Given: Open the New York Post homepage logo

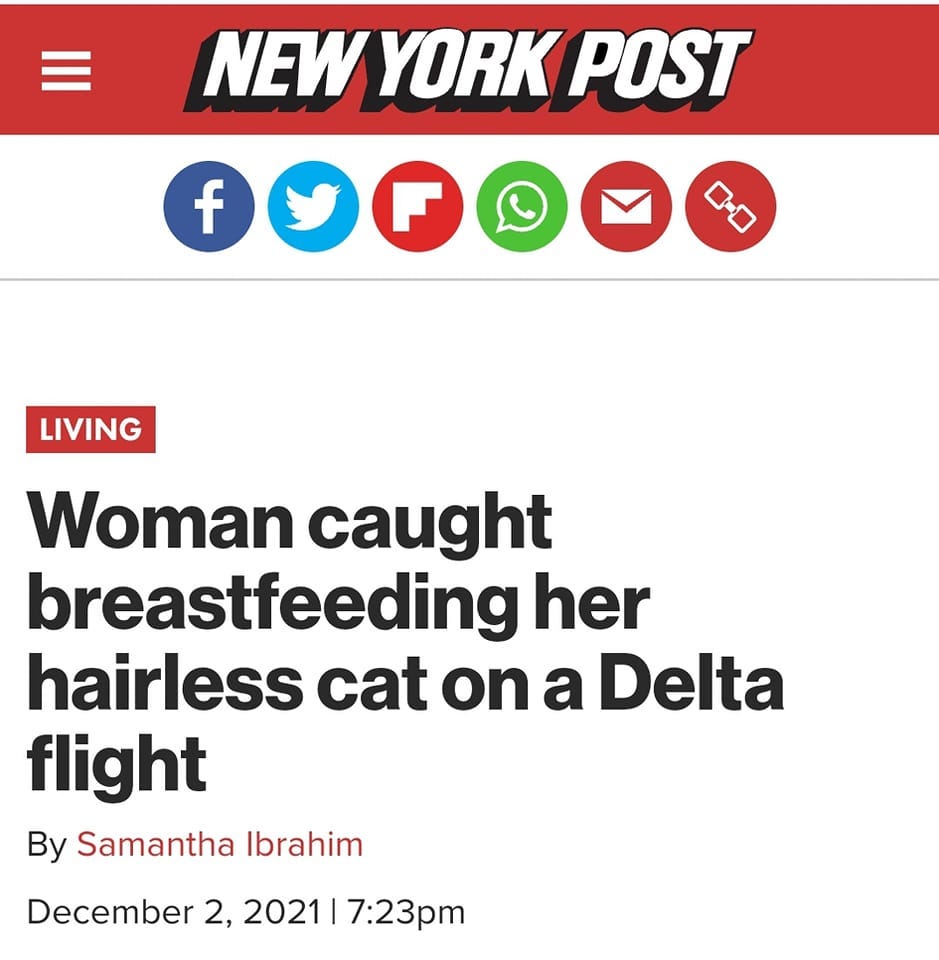Looking at the screenshot, I should (469, 68).
